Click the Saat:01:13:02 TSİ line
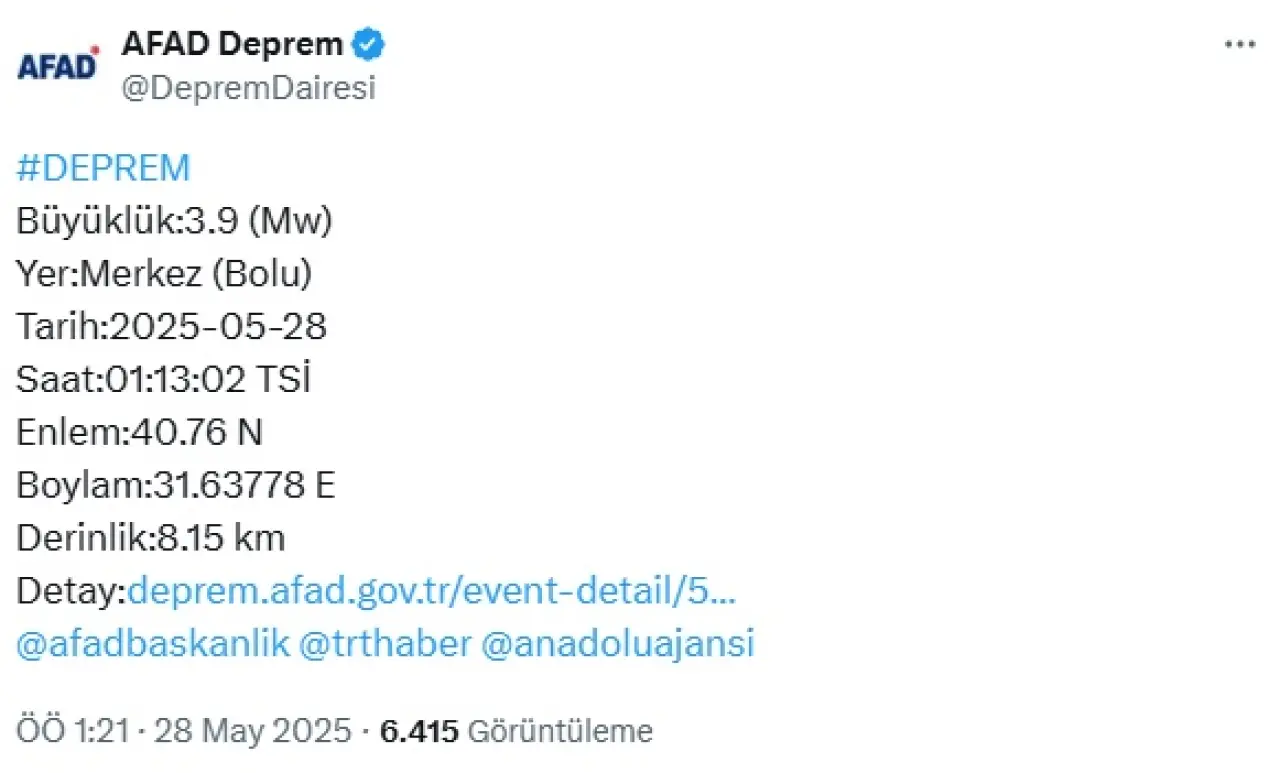 pos(164,380)
